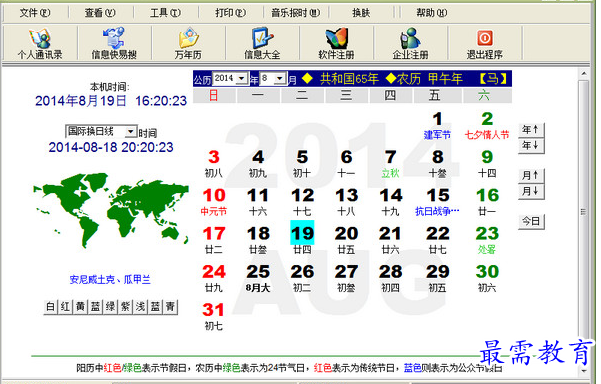
Task: Click the 月↓ next month button
Action: 531,191
